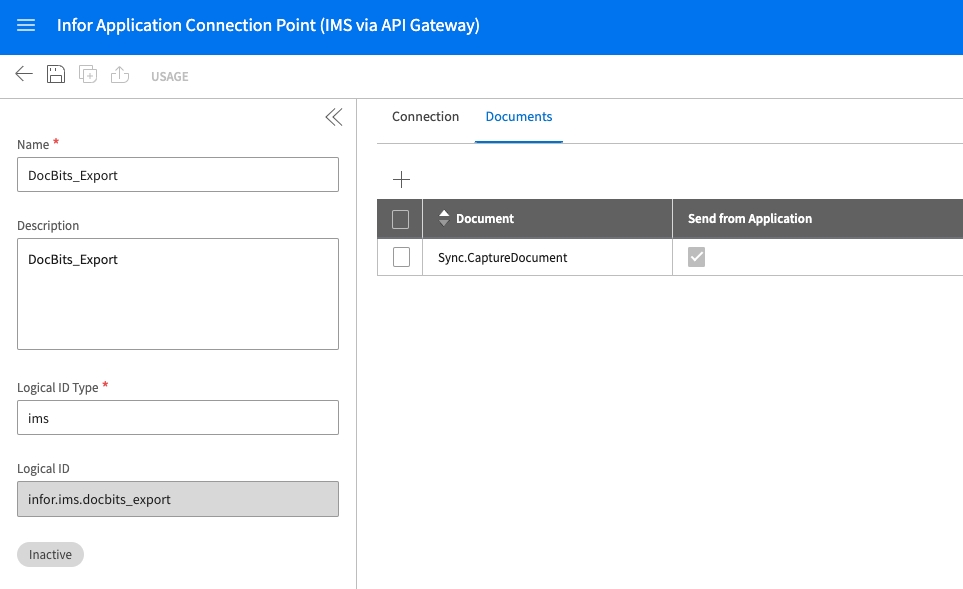Add a new document with plus icon
Image resolution: width=963 pixels, height=589 pixels.
tap(401, 180)
